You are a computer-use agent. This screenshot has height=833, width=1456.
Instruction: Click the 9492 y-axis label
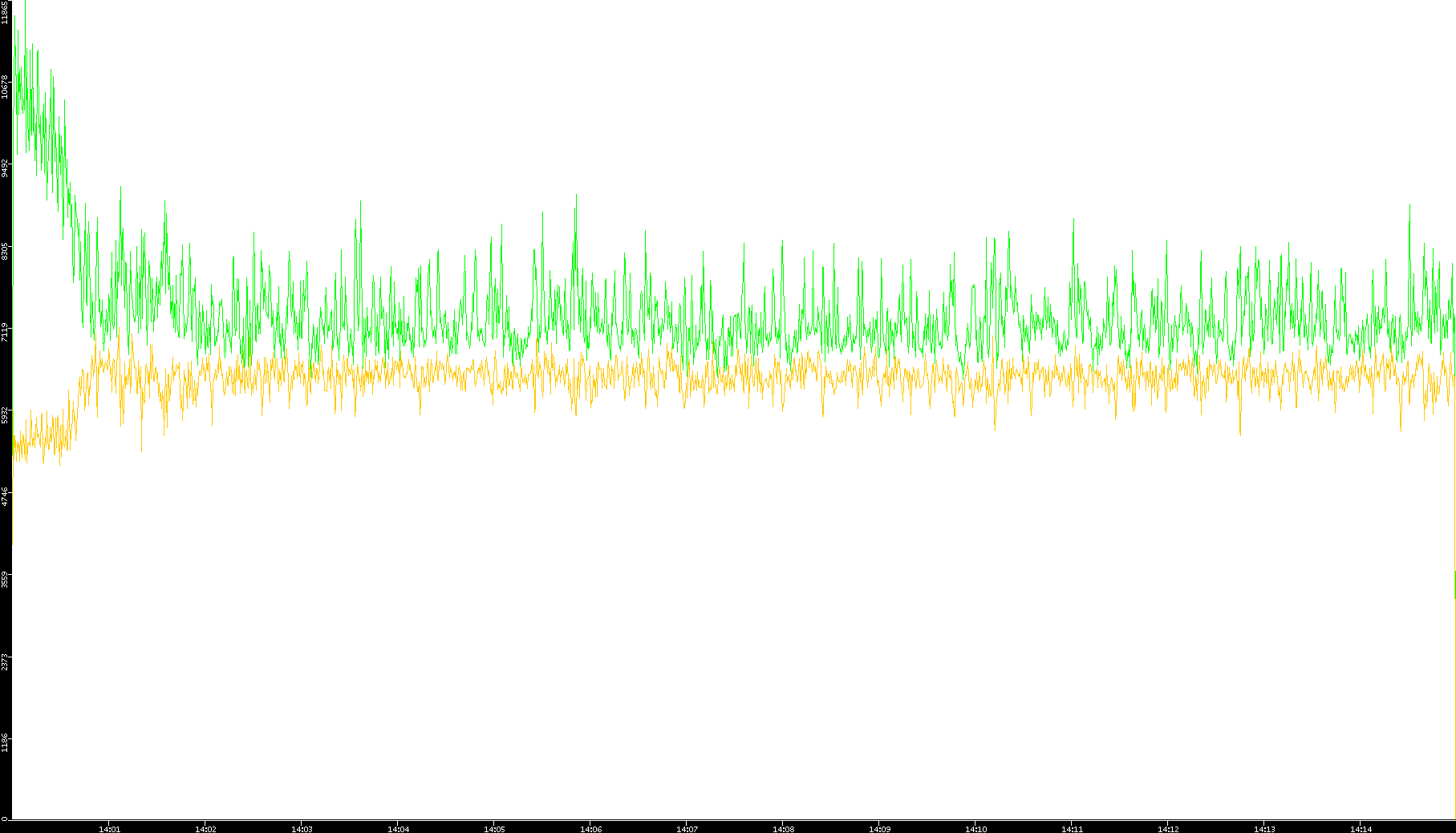(5, 168)
